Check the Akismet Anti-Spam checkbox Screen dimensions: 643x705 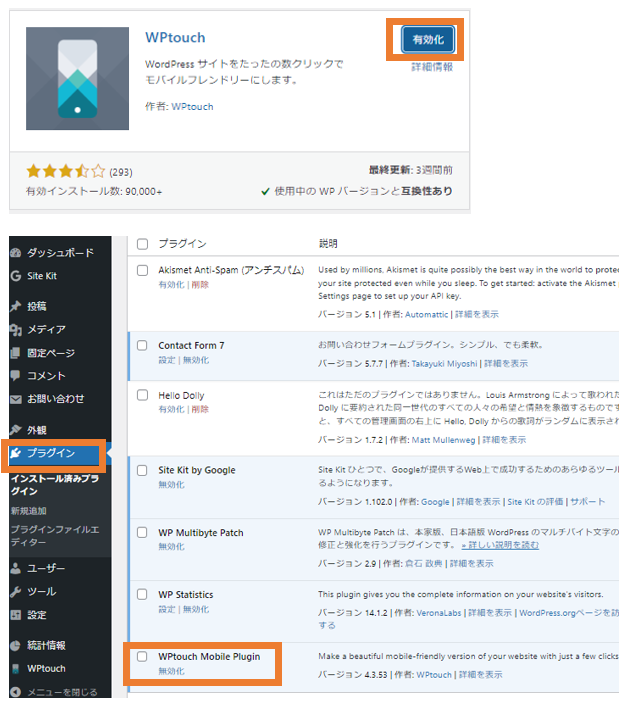click(x=142, y=270)
